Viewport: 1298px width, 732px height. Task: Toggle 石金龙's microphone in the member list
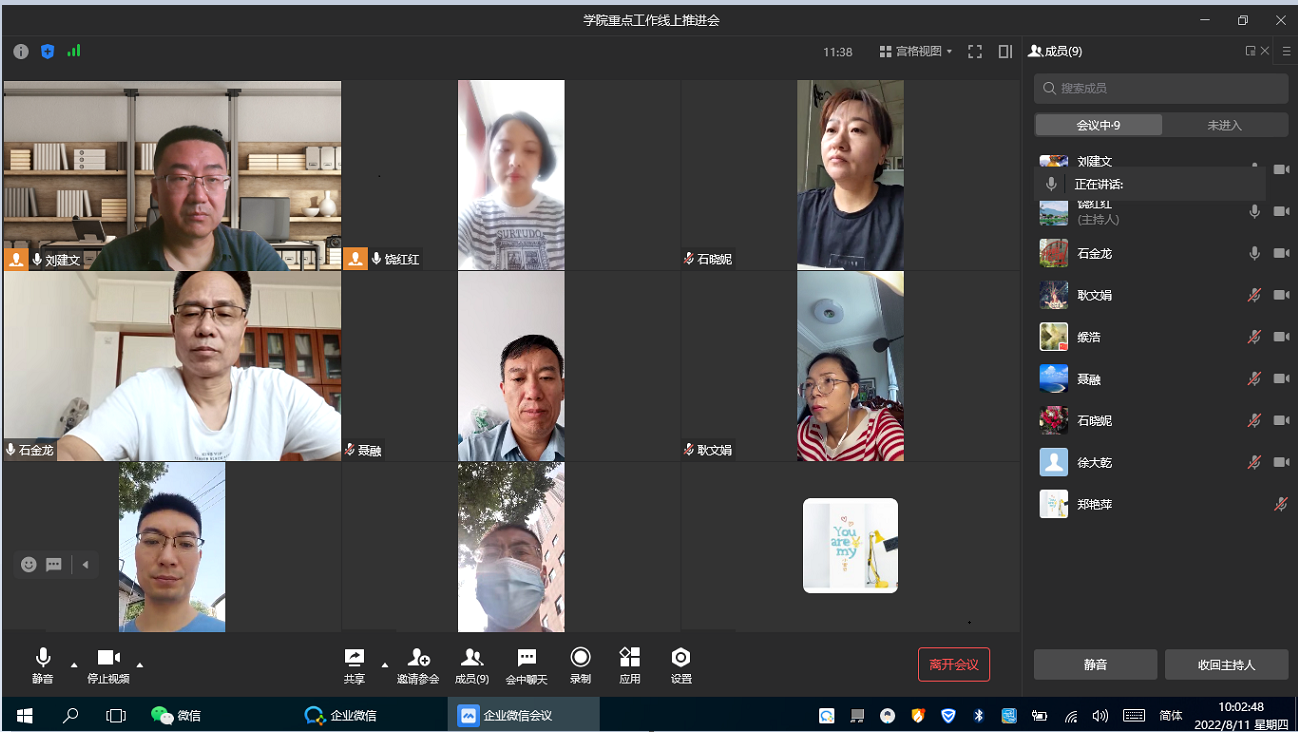[x=1254, y=254]
